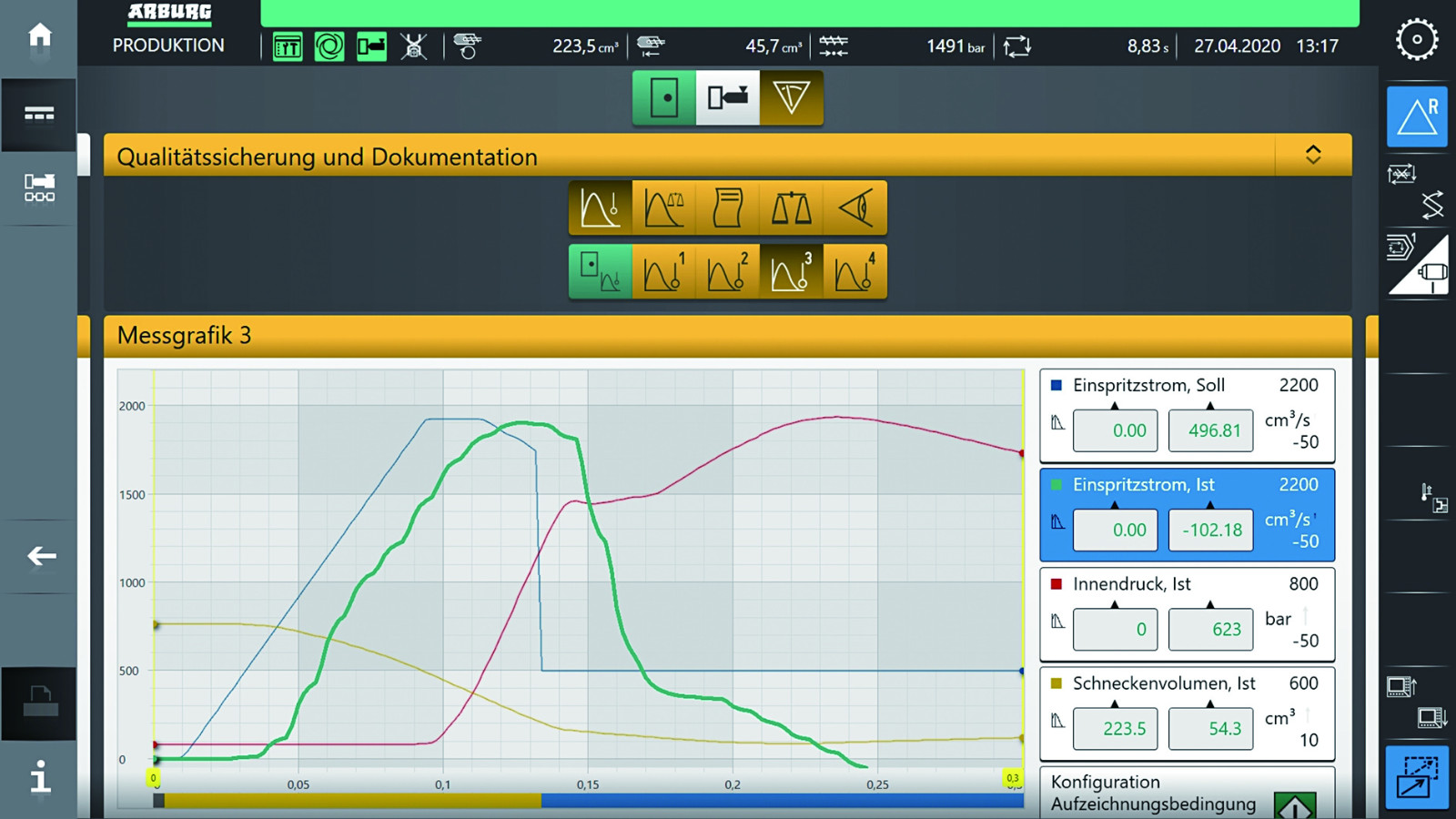
Task: Collapse the Qualitätssicherung und Dokumentation panel
Action: click(x=1313, y=155)
